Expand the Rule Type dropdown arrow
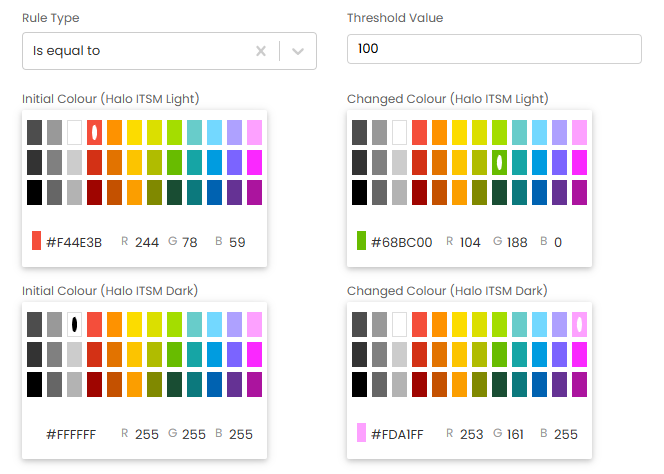 [x=298, y=51]
